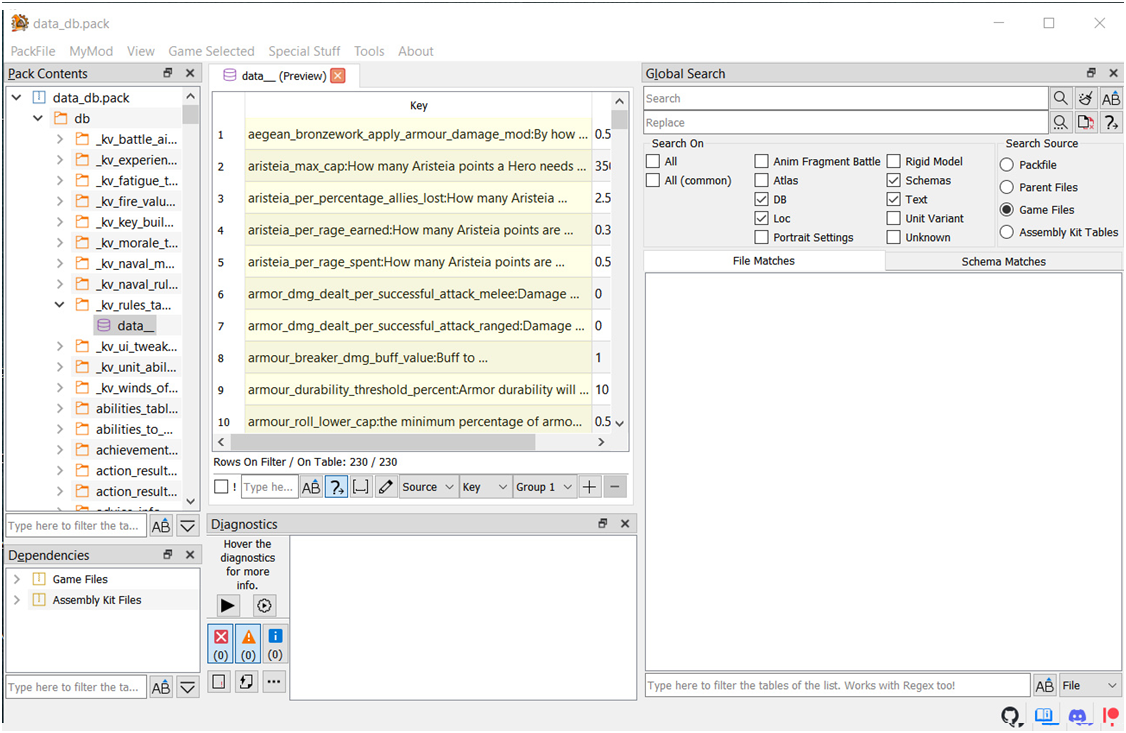Open the PackFile menu
Viewport: 1126px width, 733px height.
33,51
